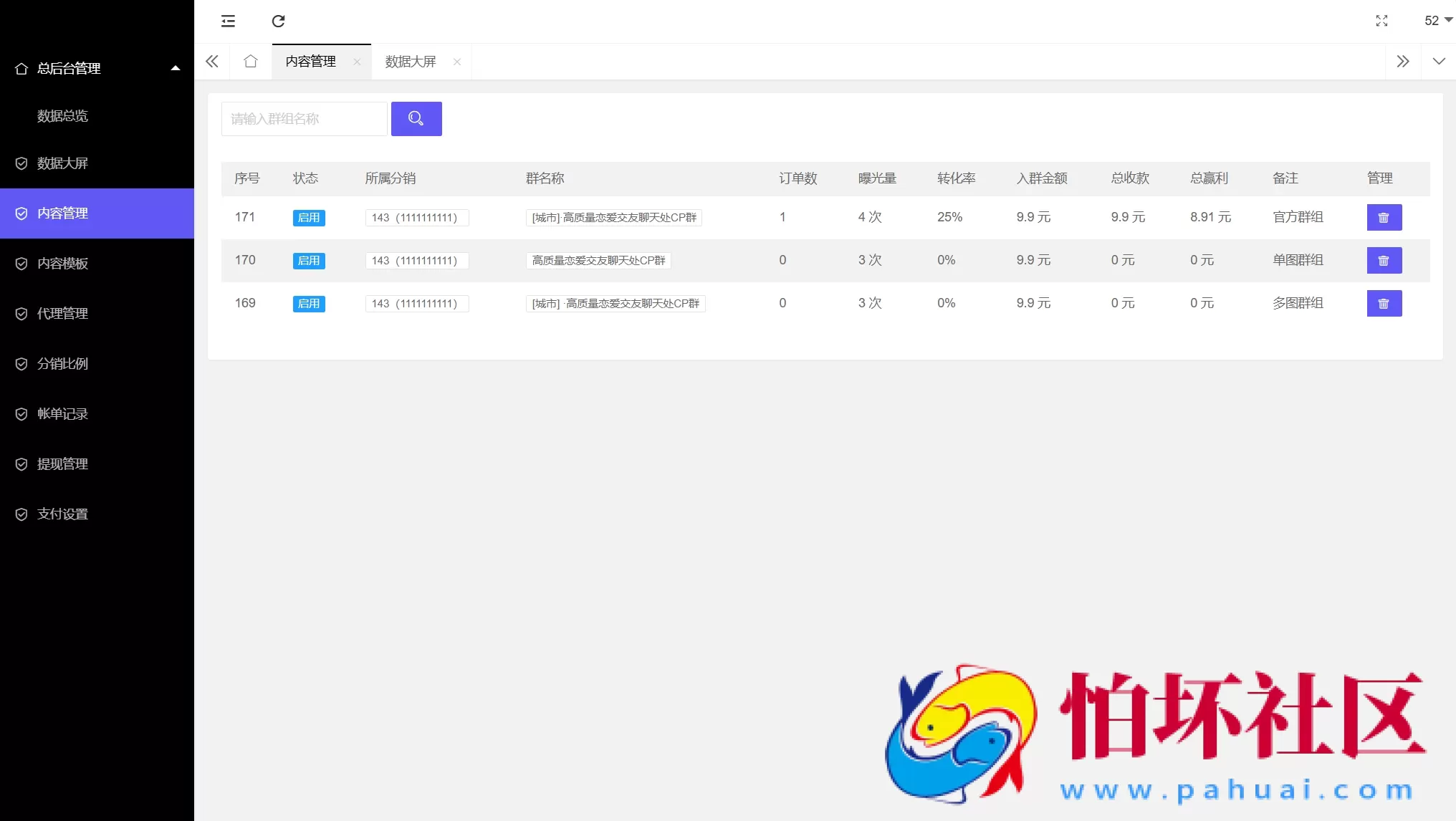Delete row 171 with trash icon
The width and height of the screenshot is (1456, 821).
pyautogui.click(x=1384, y=218)
